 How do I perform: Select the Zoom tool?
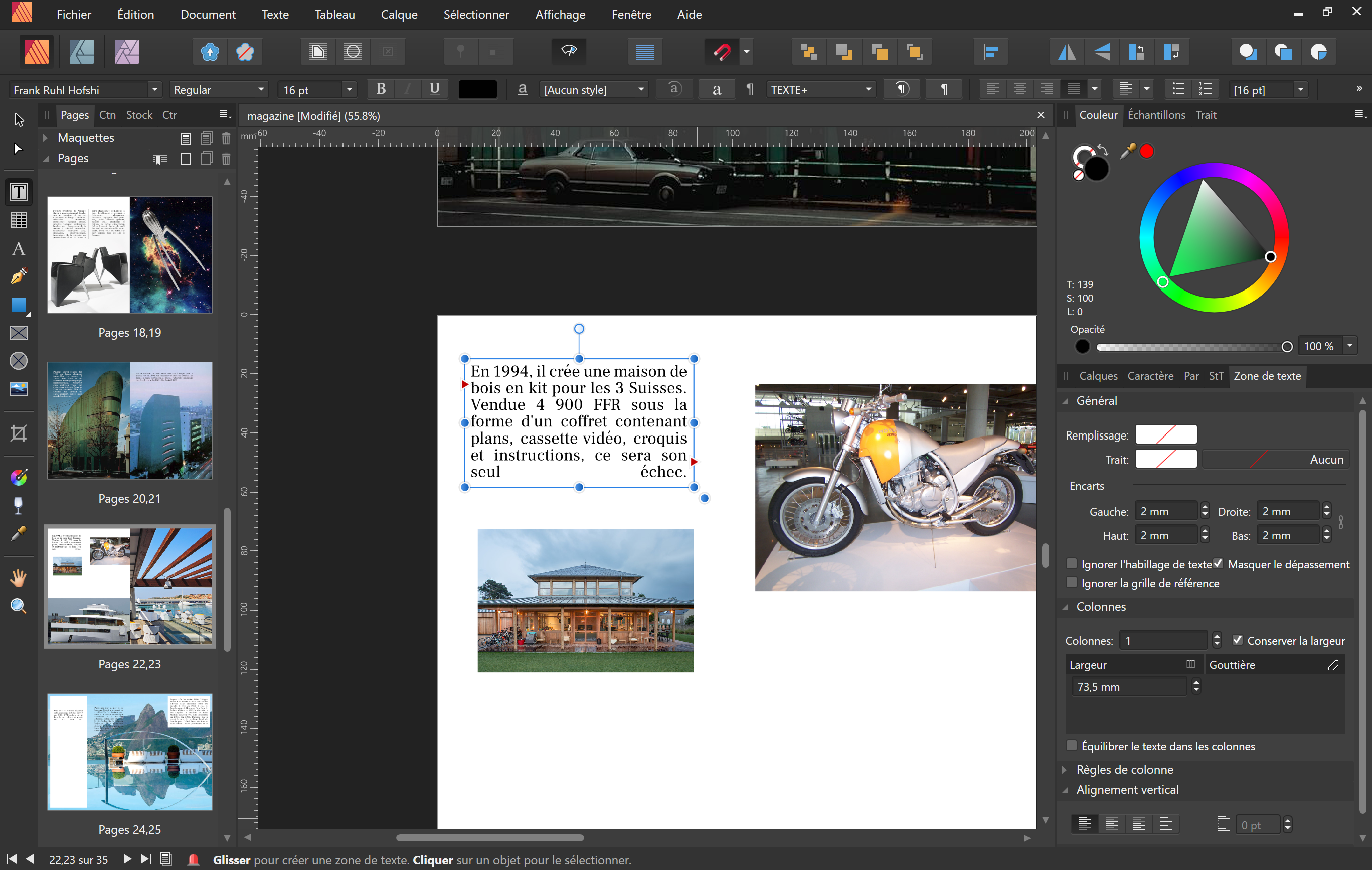coord(18,606)
